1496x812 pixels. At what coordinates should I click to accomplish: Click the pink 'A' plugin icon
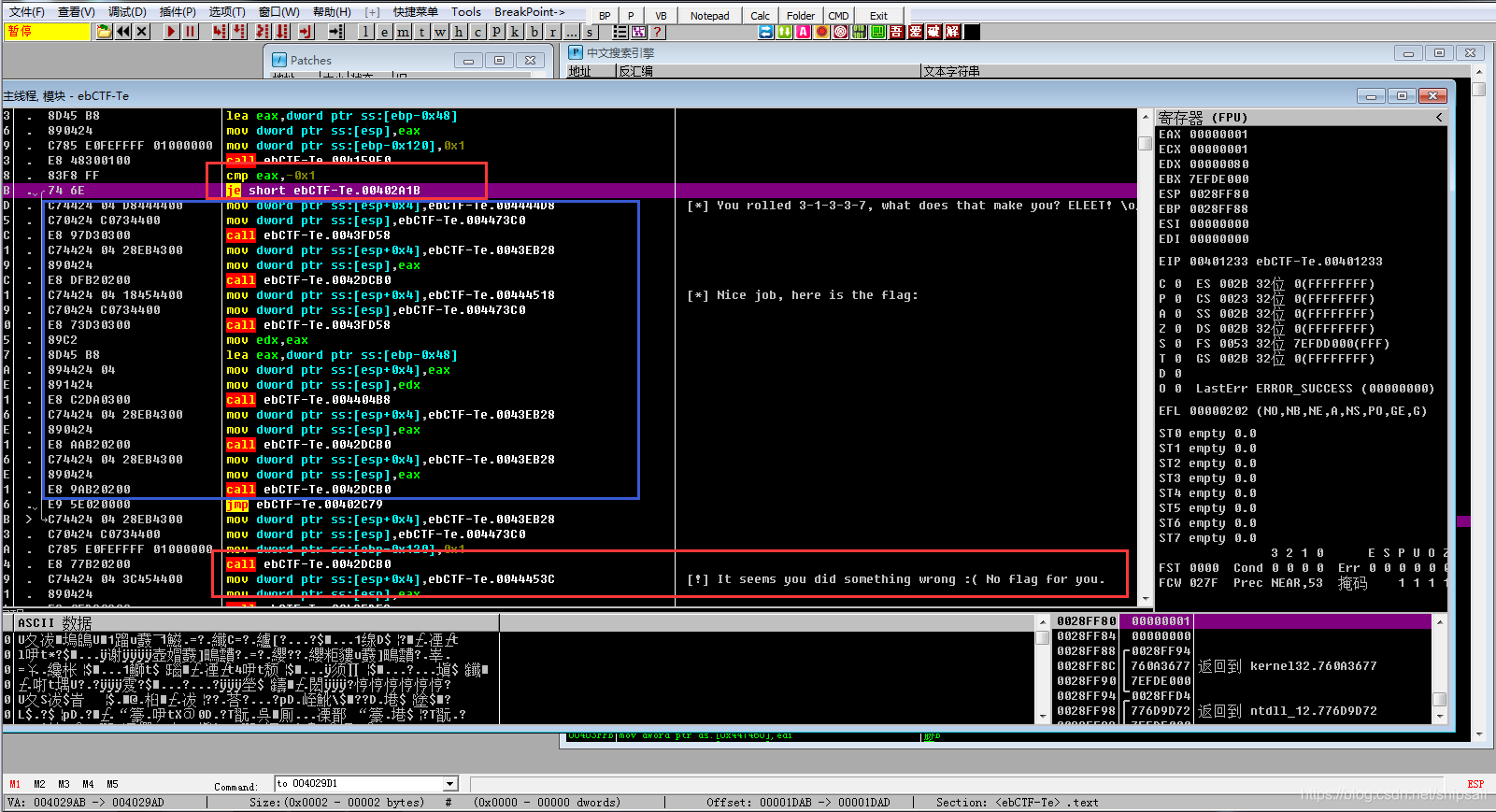[803, 32]
